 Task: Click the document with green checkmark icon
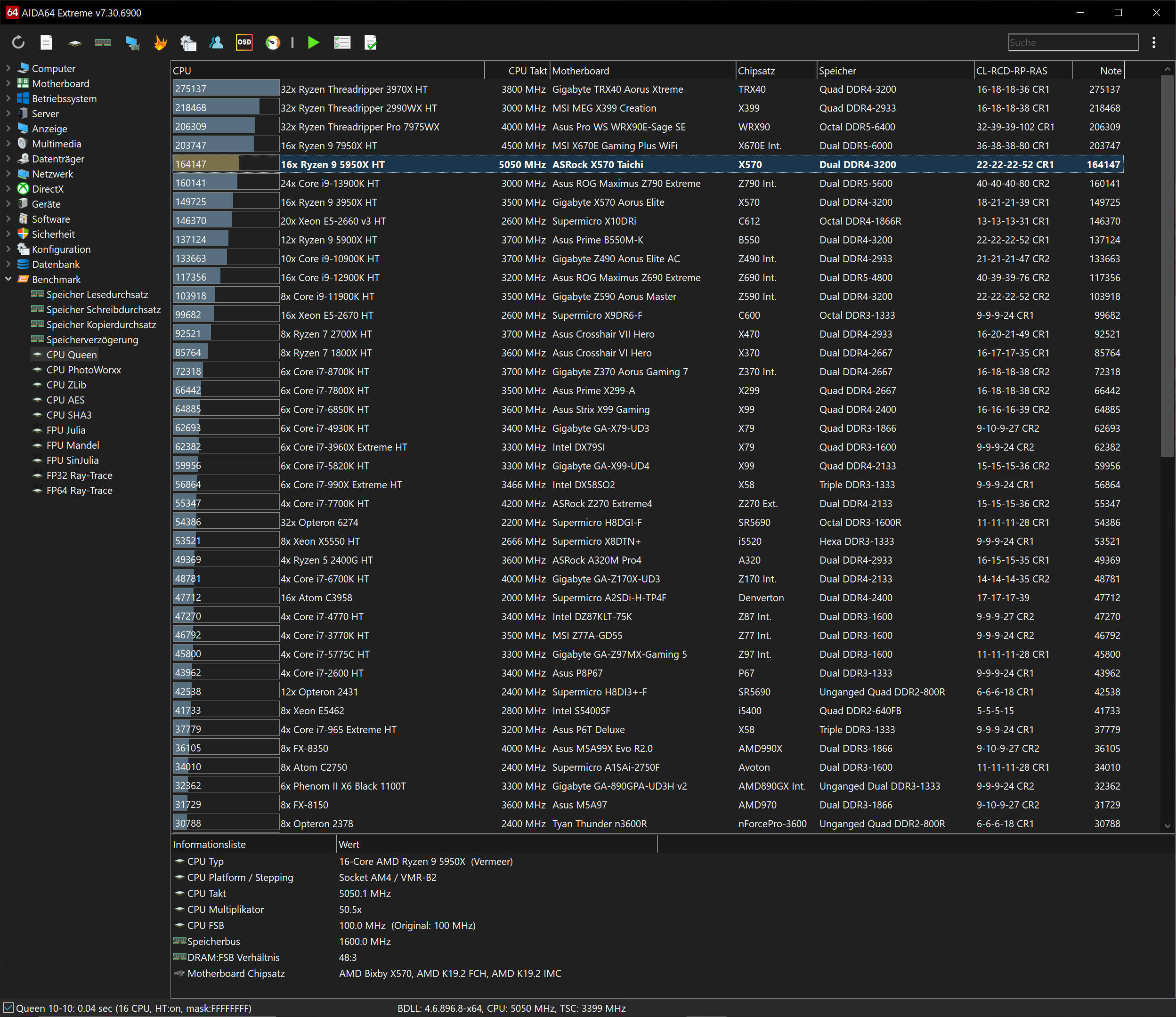pos(371,42)
